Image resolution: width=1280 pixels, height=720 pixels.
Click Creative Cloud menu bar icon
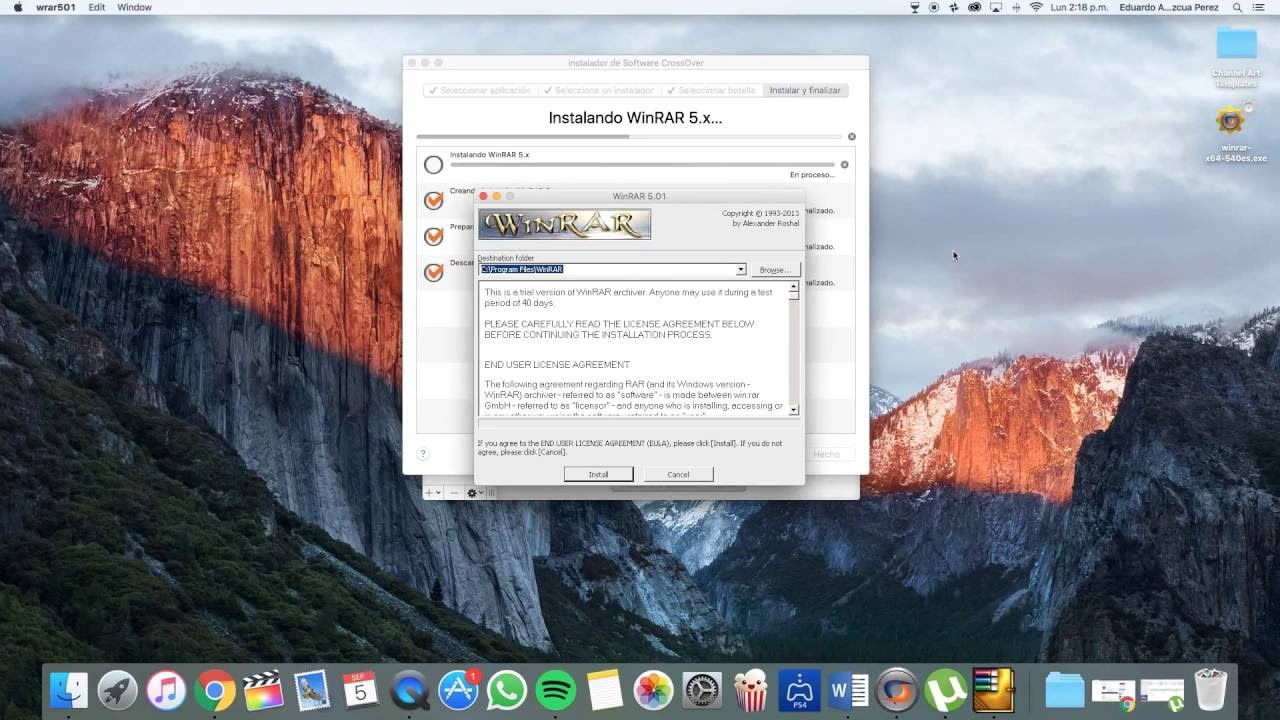(974, 7)
